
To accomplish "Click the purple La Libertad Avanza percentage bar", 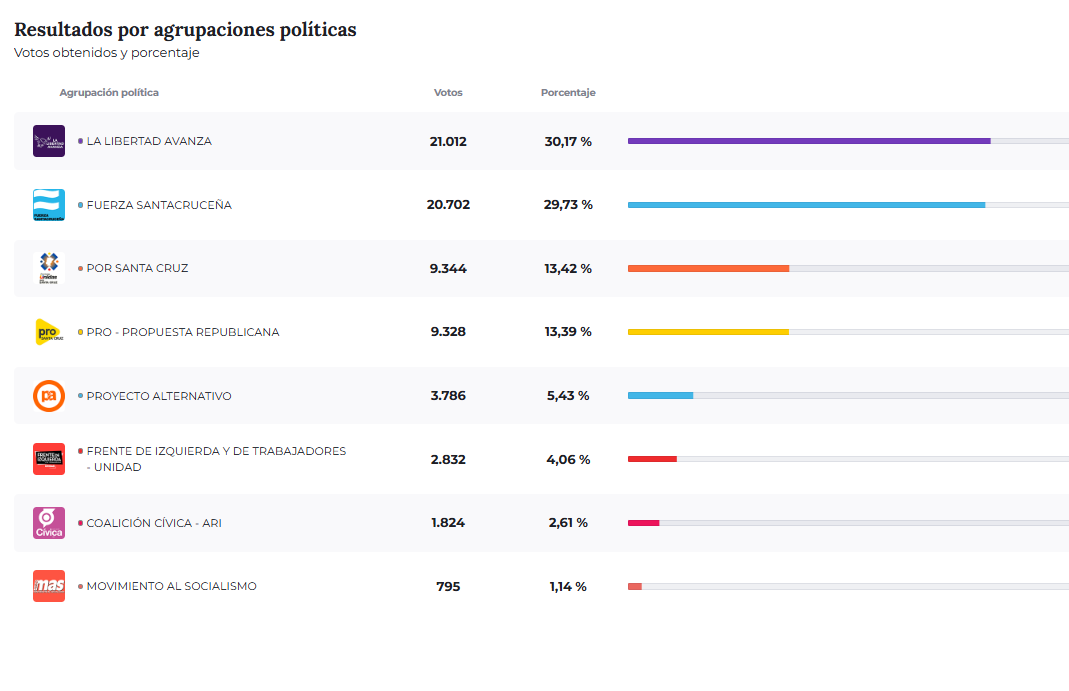I will point(808,141).
